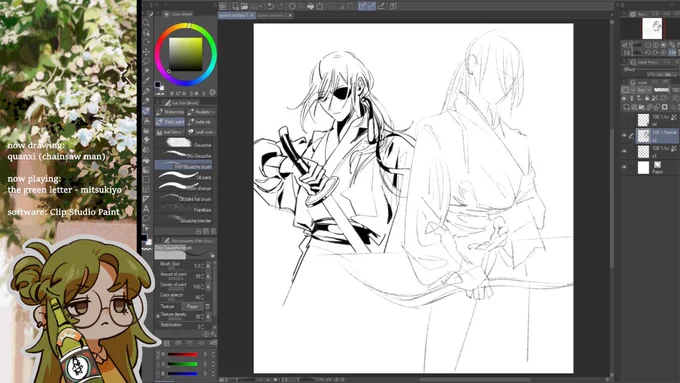
Task: Show the hidden ref layer
Action: point(624,120)
